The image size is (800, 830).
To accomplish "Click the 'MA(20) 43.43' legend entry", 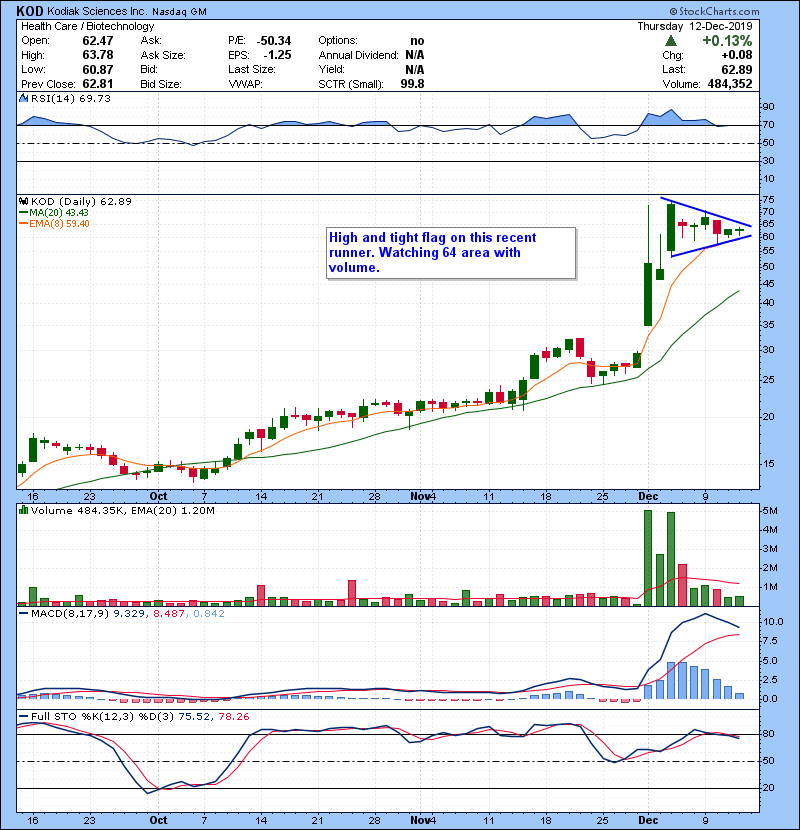I will (59, 212).
